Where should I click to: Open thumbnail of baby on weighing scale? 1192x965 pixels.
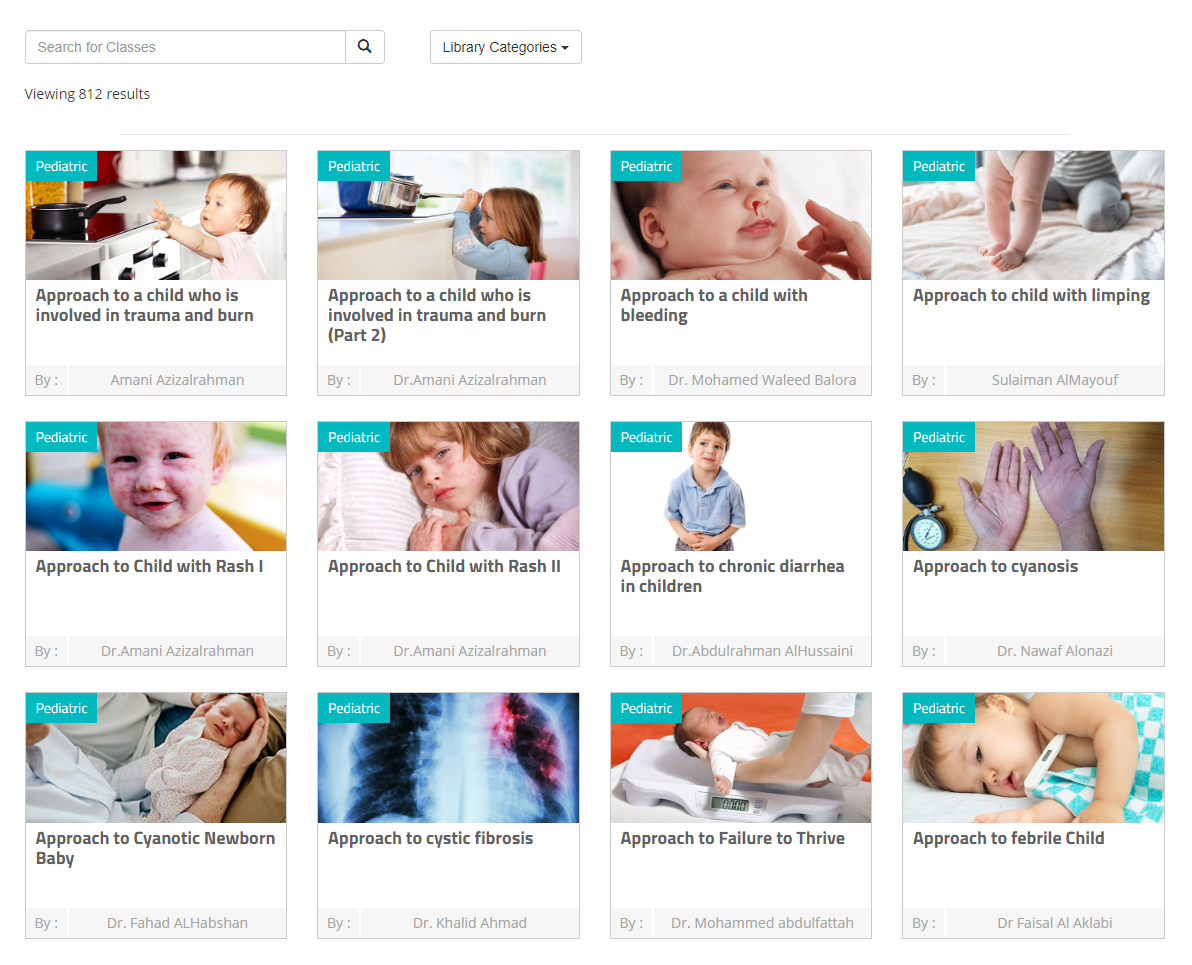click(x=741, y=758)
